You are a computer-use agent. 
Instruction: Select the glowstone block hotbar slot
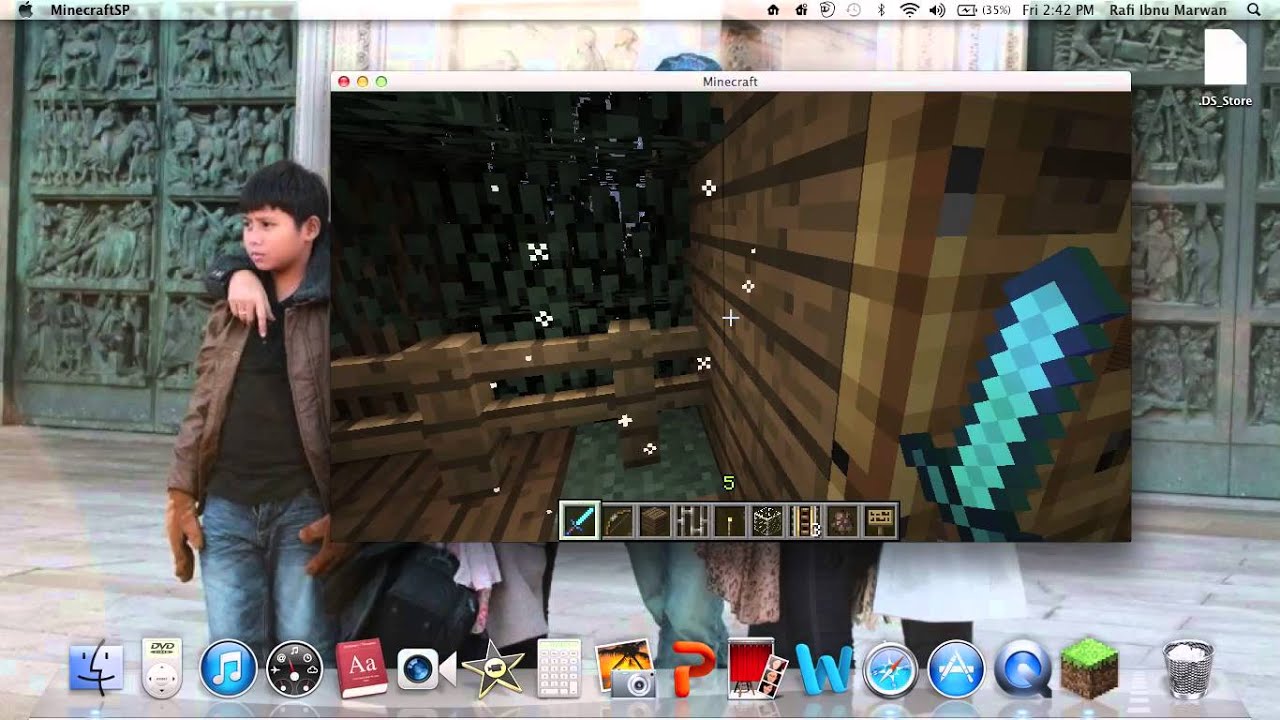click(x=767, y=521)
